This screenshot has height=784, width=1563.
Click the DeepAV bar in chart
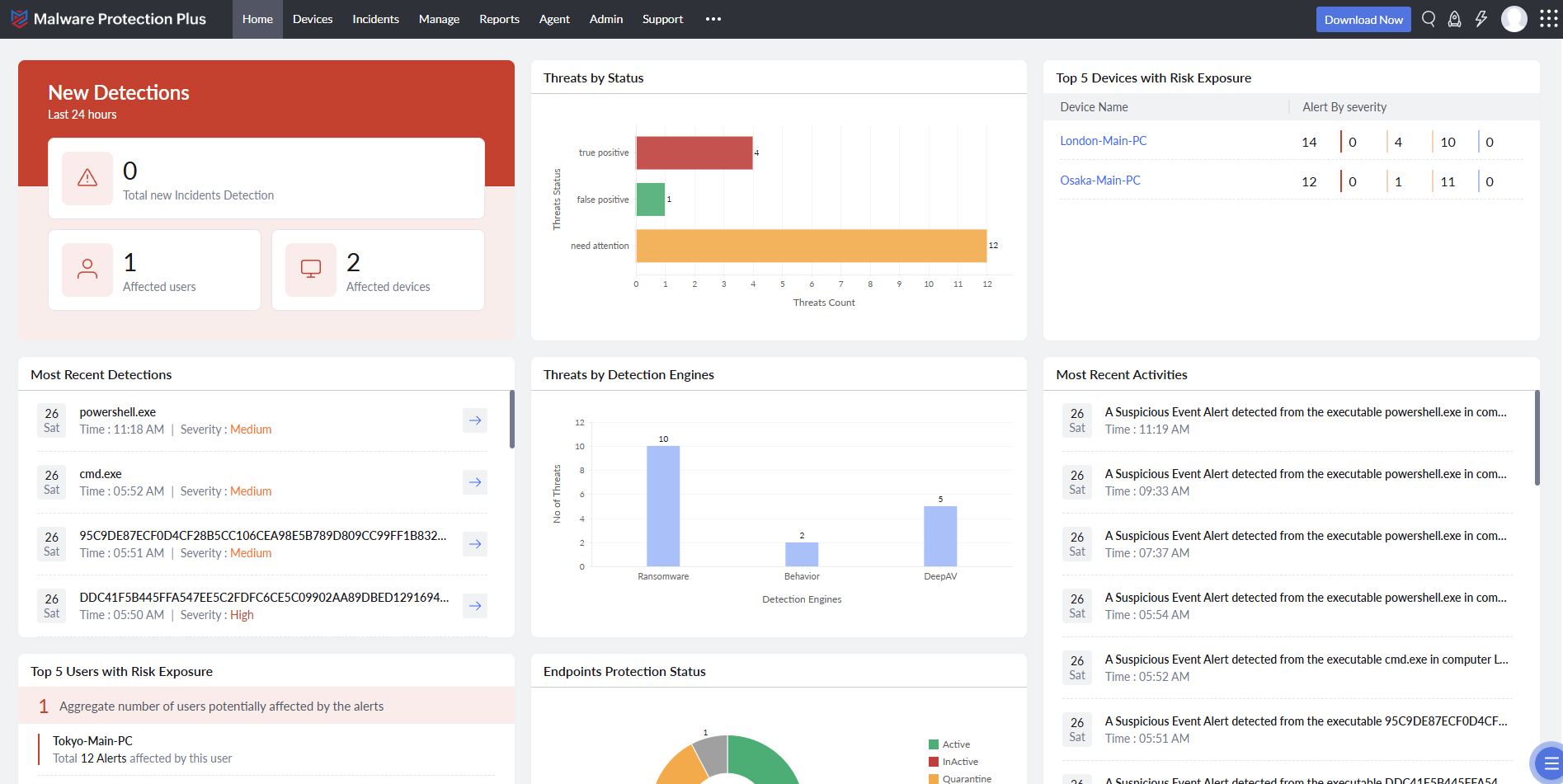click(940, 536)
